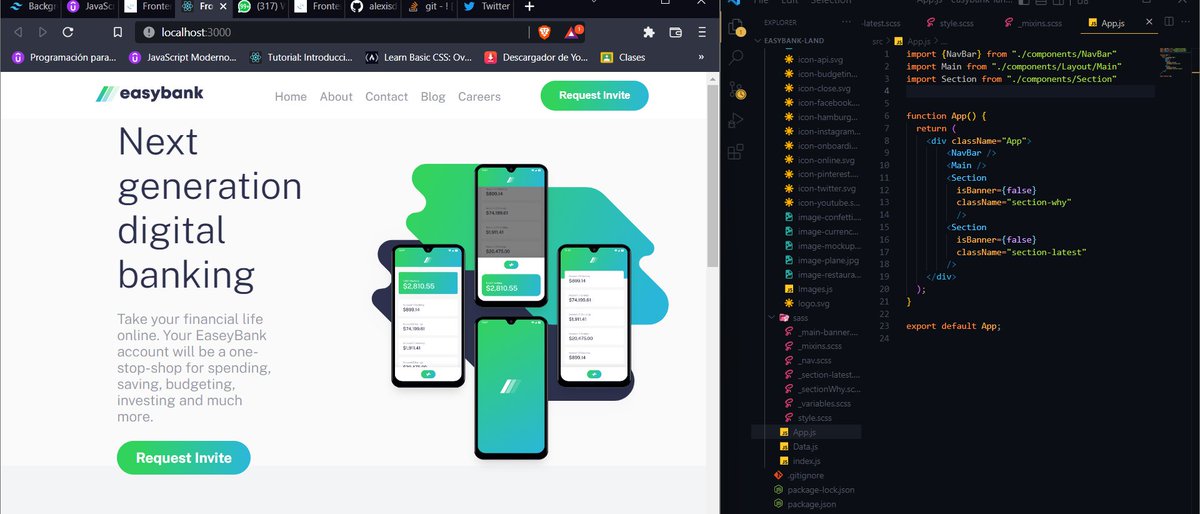Viewport: 1200px width, 514px height.
Task: Open the Run and Debug view
Action: point(737,121)
